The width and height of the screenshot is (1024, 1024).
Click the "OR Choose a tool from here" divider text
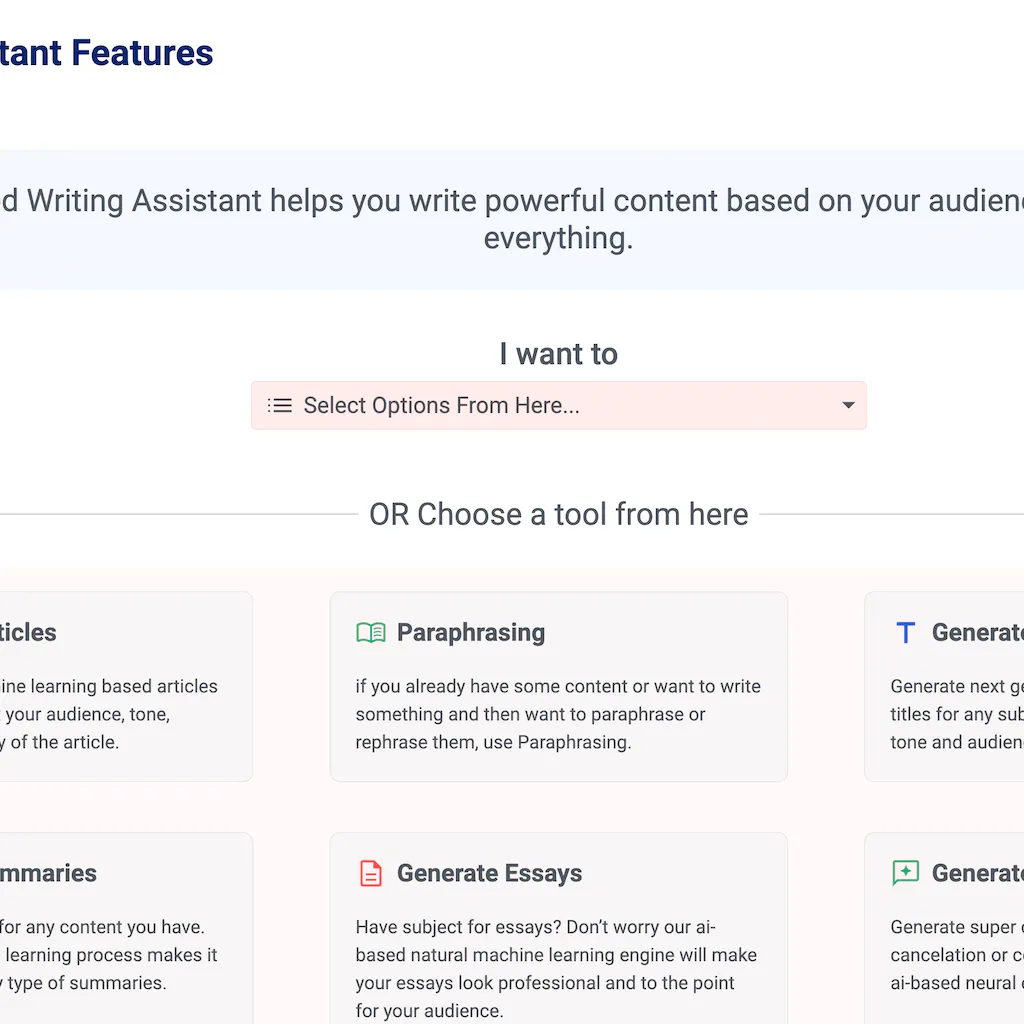[558, 514]
